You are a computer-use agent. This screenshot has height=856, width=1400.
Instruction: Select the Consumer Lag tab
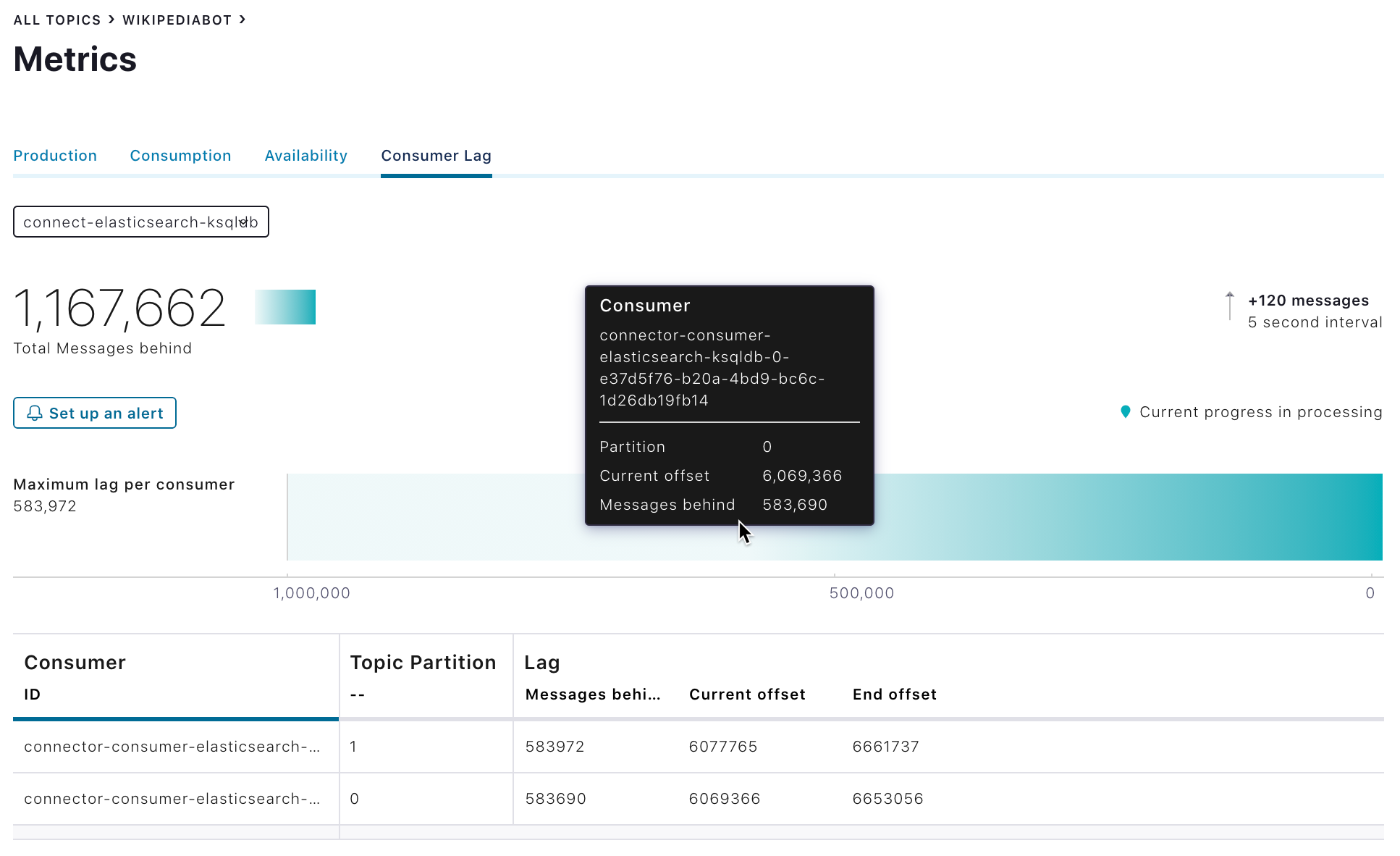pyautogui.click(x=436, y=156)
